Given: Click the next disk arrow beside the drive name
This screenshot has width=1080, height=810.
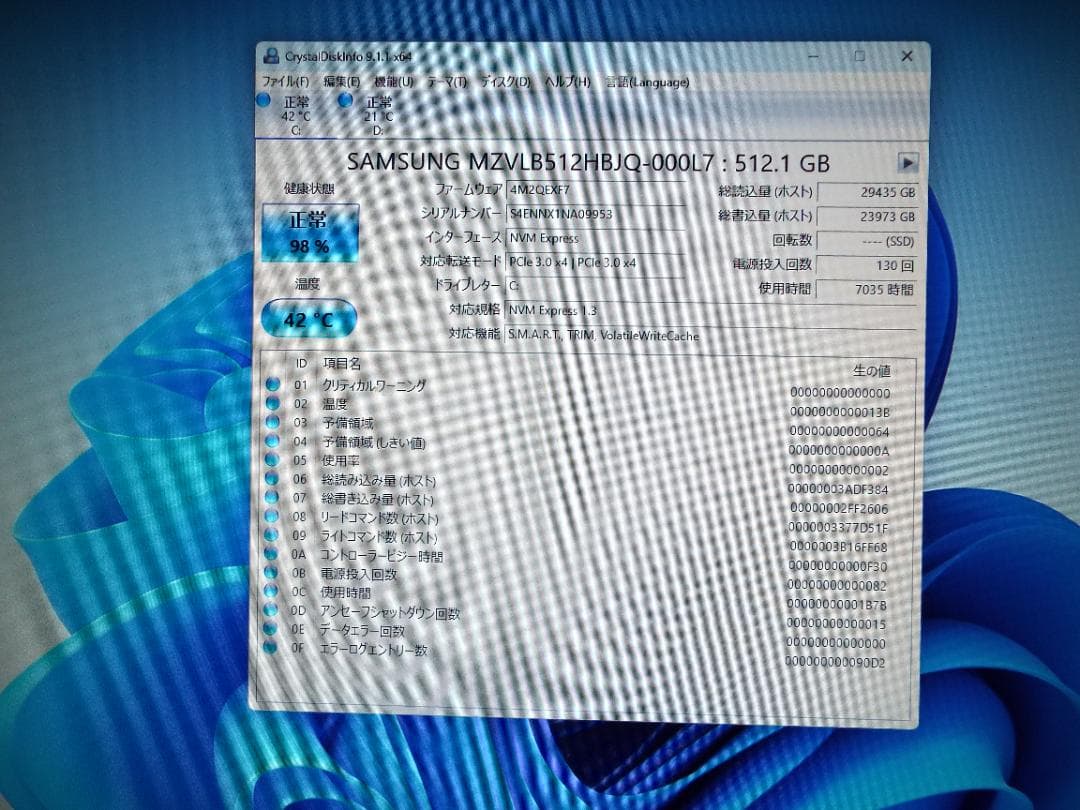Looking at the screenshot, I should coord(908,162).
